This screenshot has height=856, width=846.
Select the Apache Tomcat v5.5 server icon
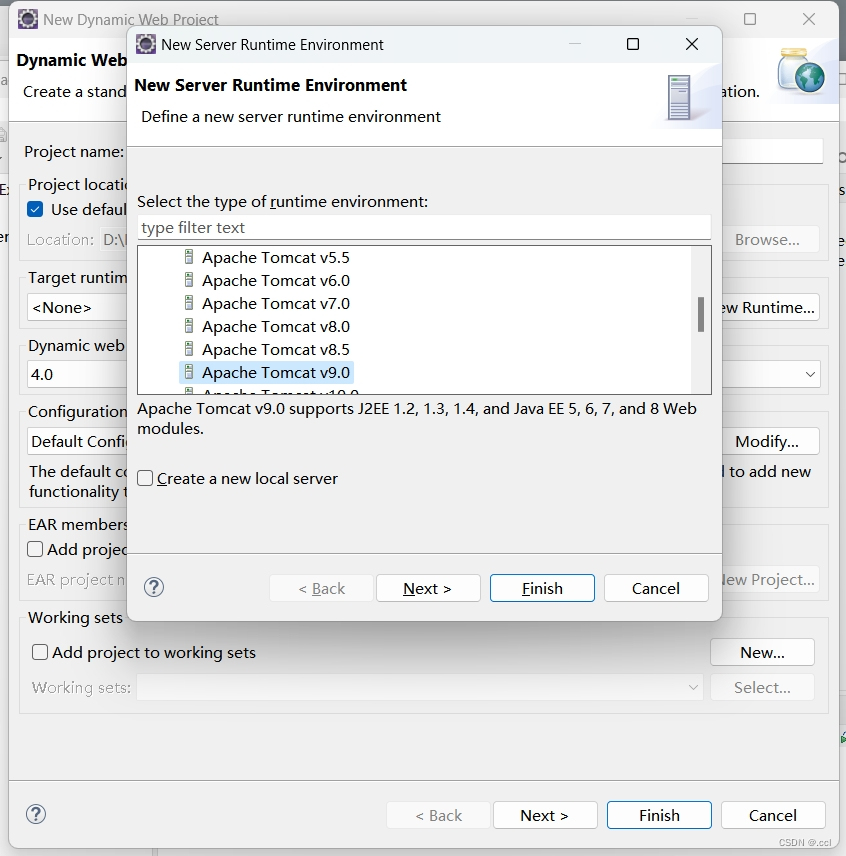[189, 257]
